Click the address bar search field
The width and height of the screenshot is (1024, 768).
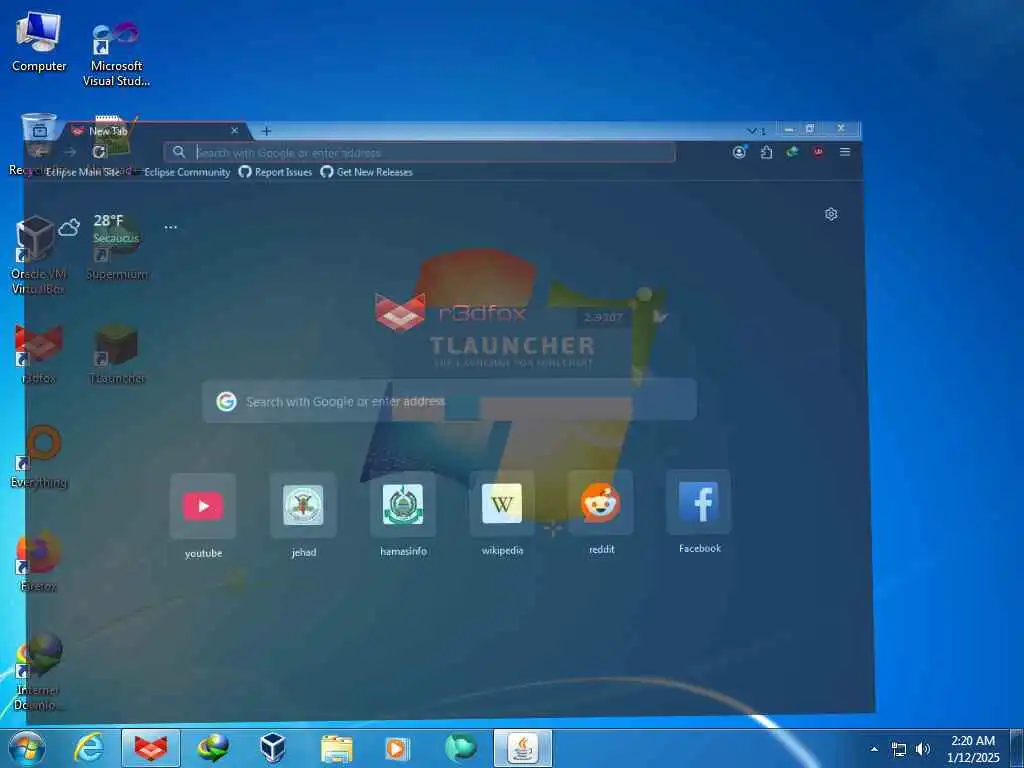click(419, 153)
